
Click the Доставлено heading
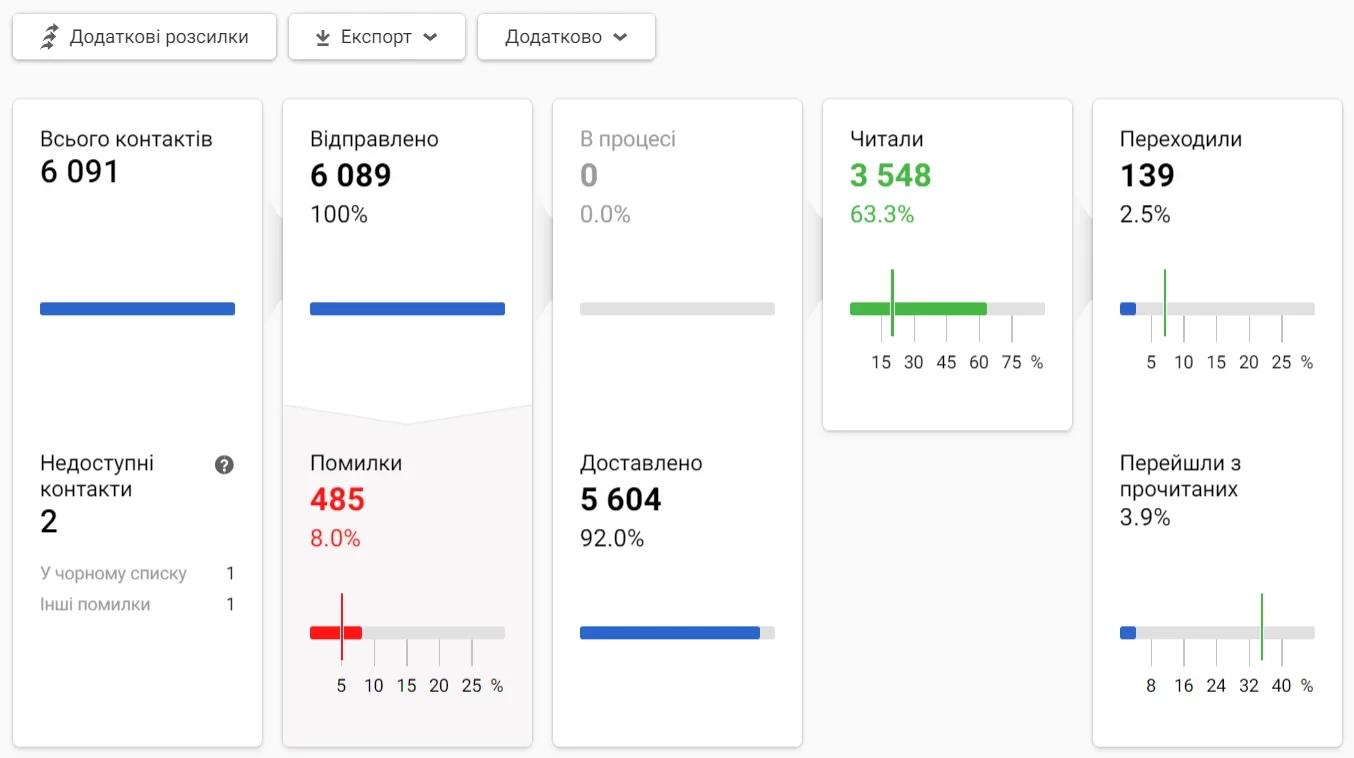pos(641,463)
